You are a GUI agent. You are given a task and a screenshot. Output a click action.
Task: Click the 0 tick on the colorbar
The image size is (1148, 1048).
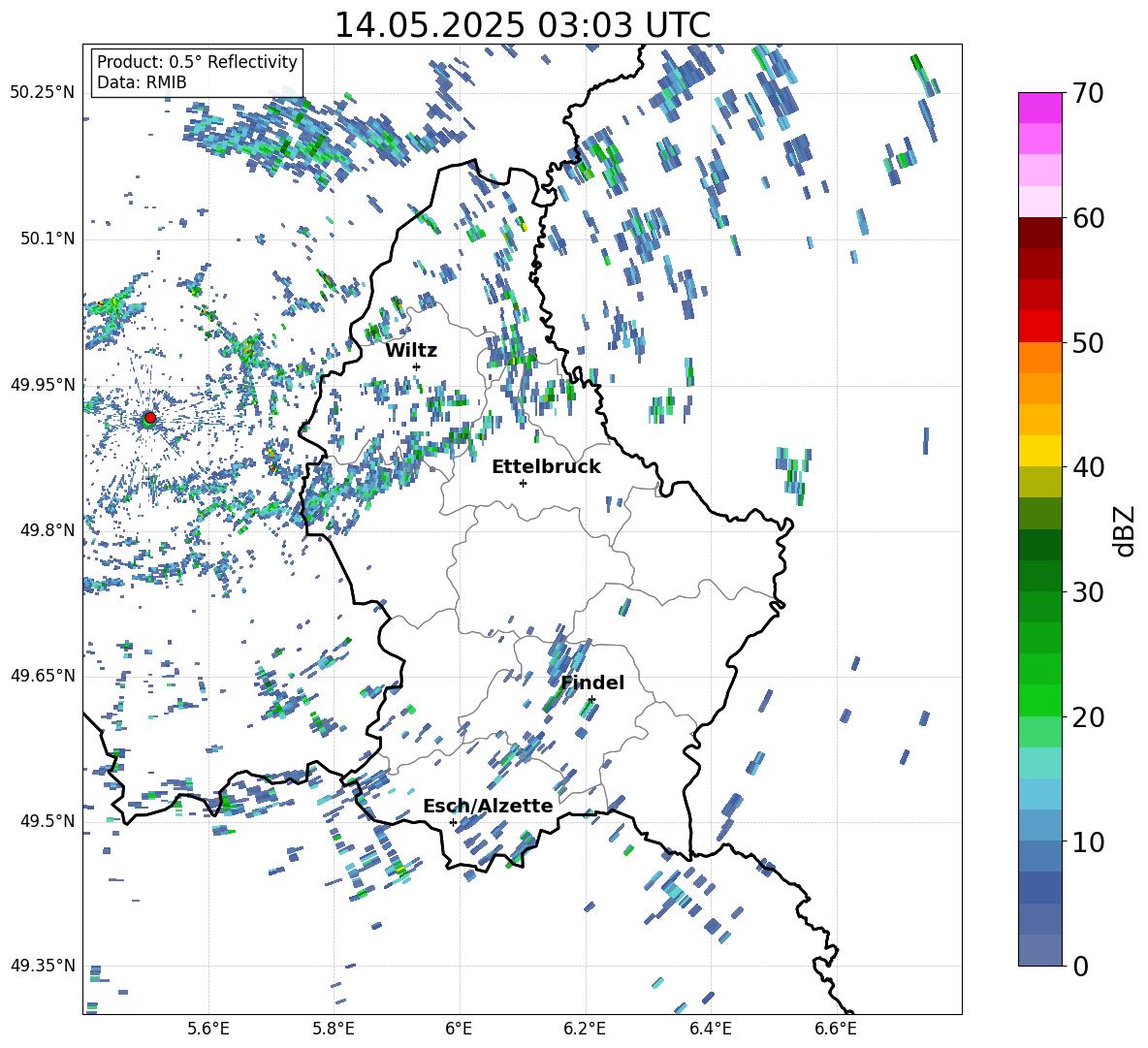pos(1080,966)
